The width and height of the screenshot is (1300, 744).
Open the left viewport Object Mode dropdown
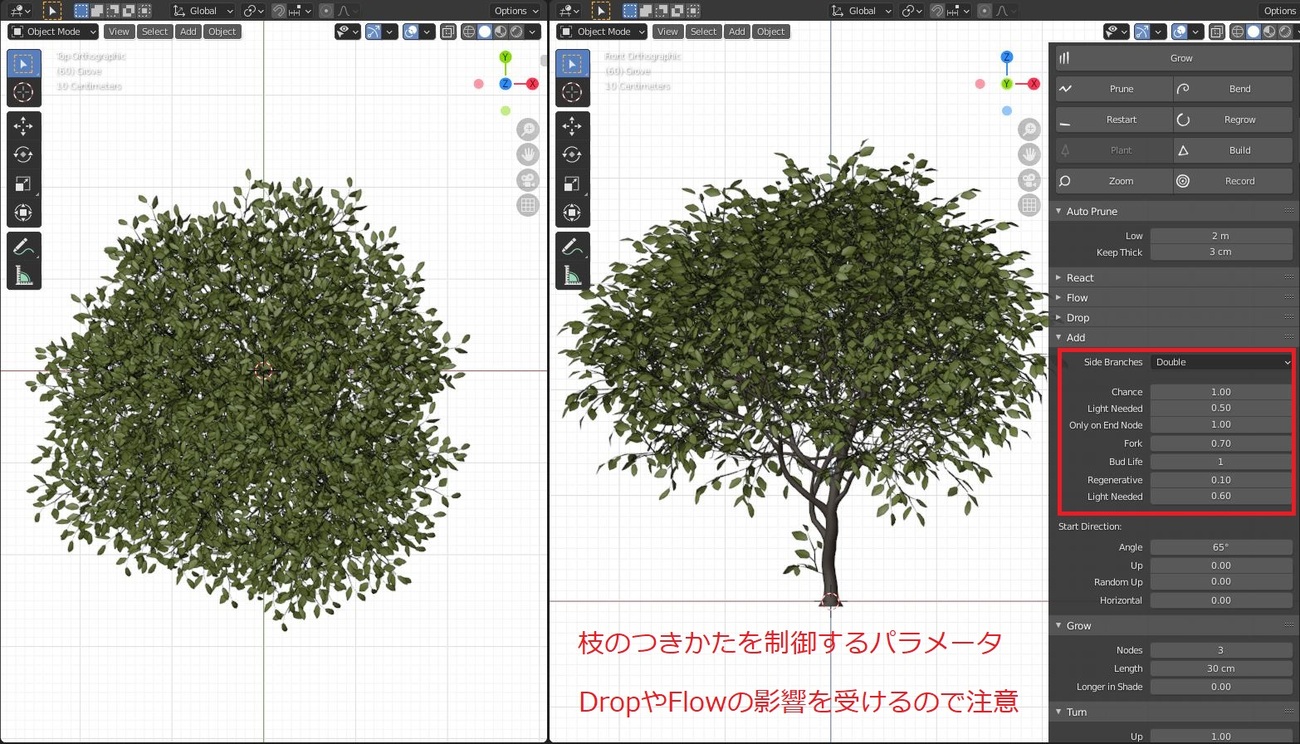pos(53,32)
